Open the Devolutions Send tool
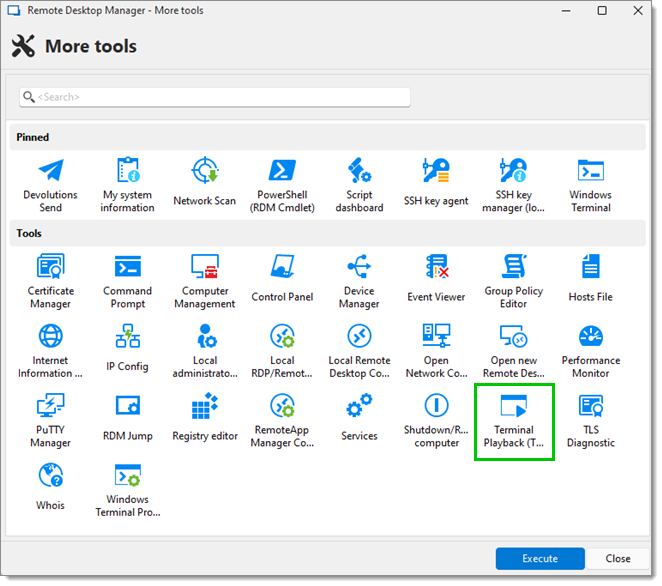 50,185
